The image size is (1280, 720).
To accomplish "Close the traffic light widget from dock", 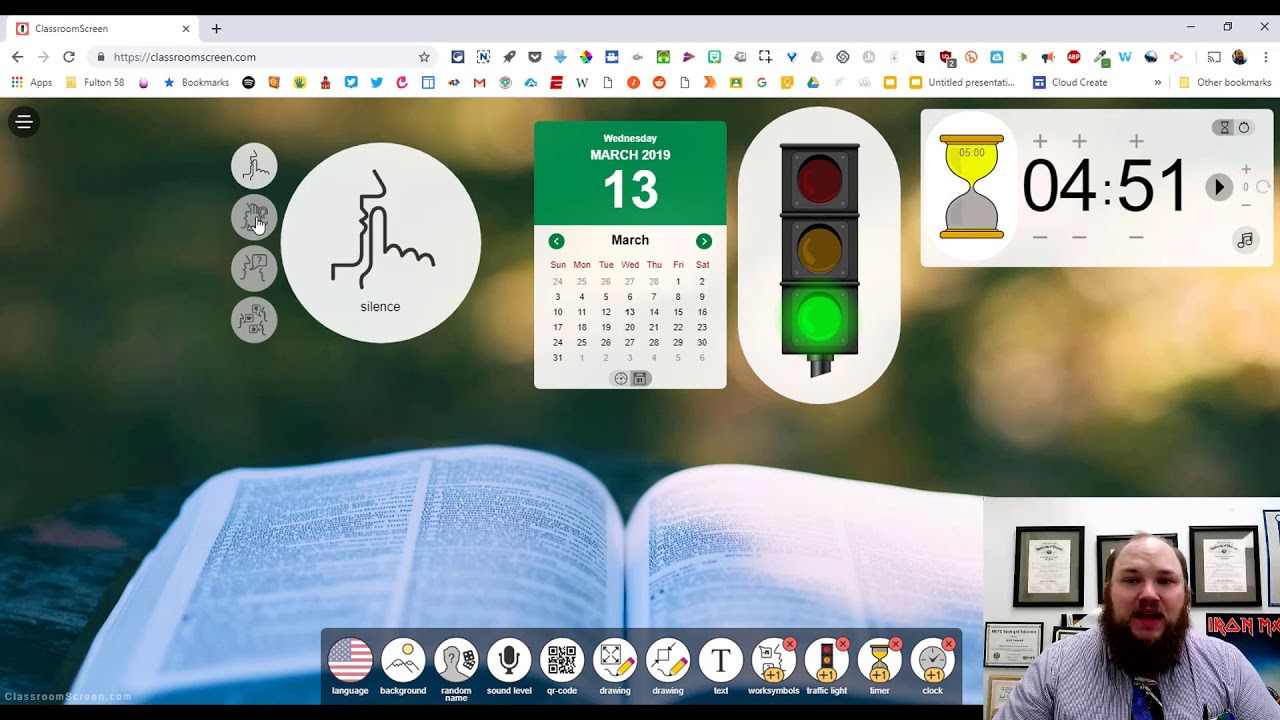I will tap(843, 644).
